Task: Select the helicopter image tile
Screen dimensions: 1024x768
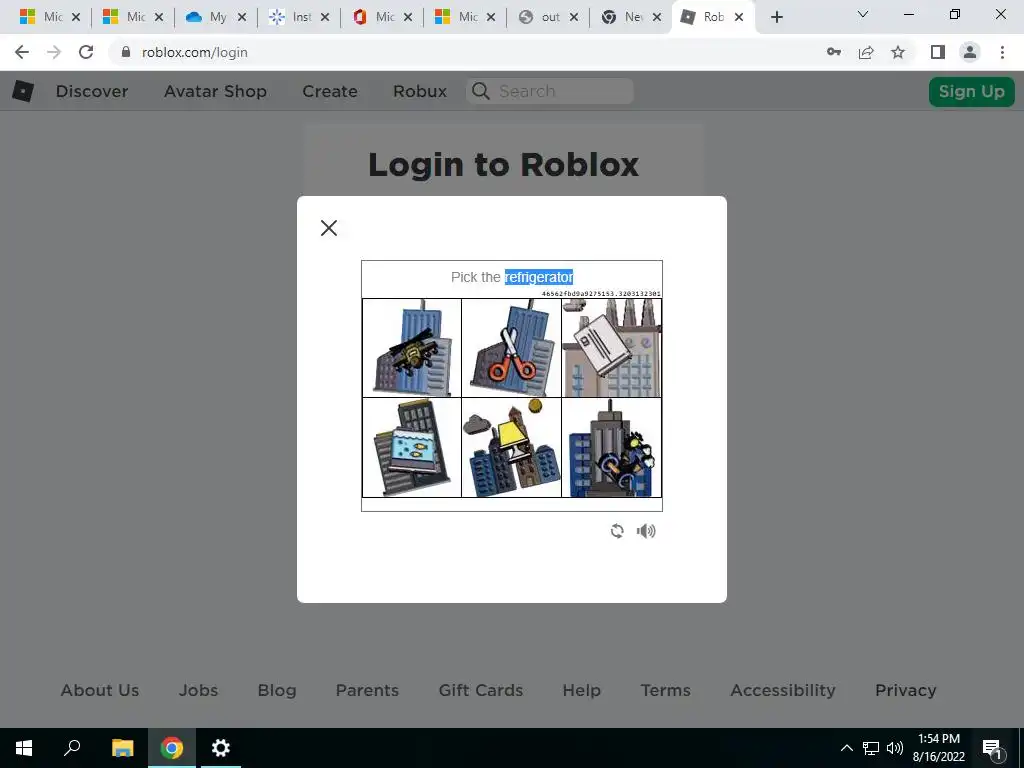Action: [x=412, y=348]
